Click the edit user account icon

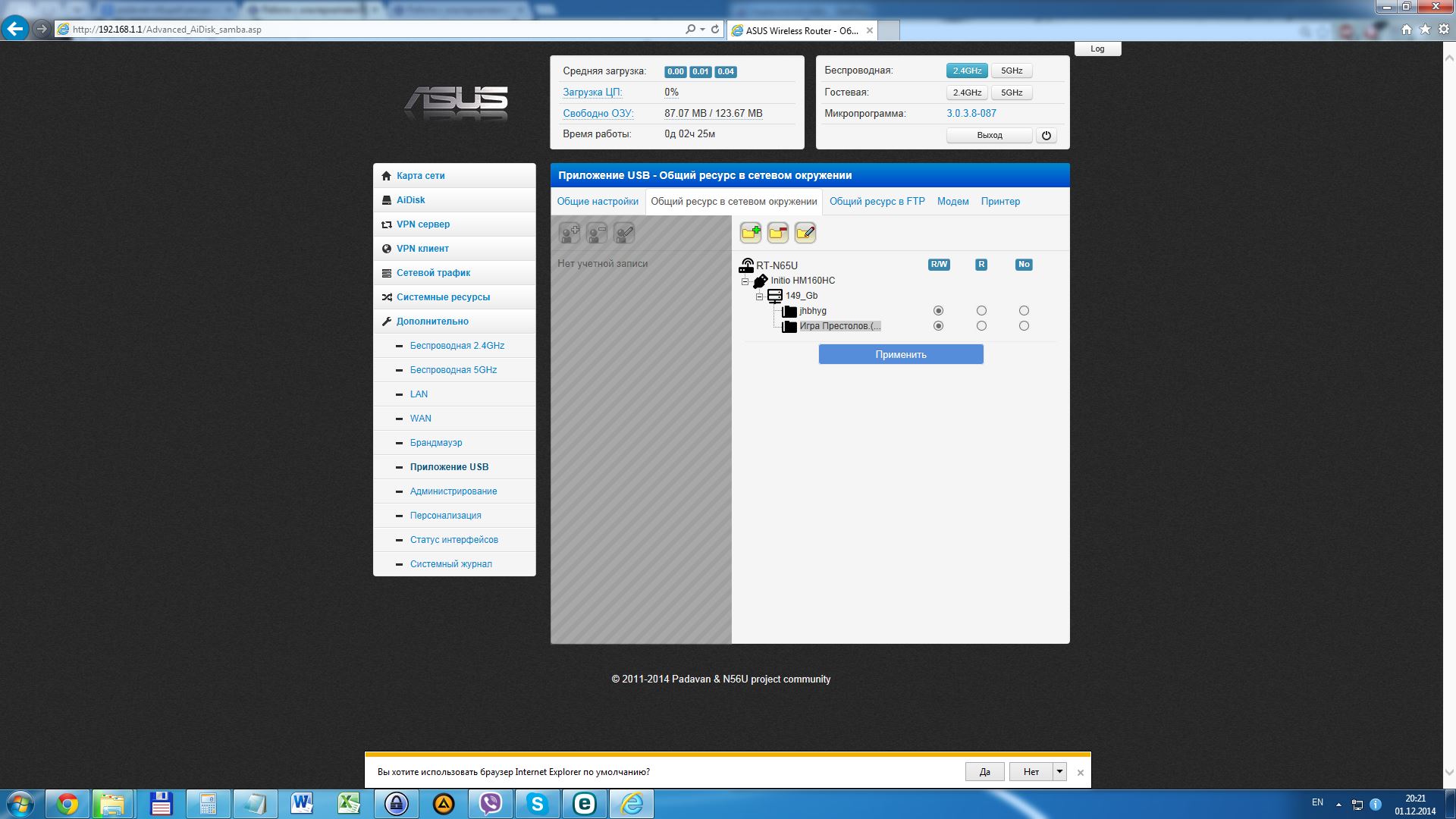coord(624,233)
